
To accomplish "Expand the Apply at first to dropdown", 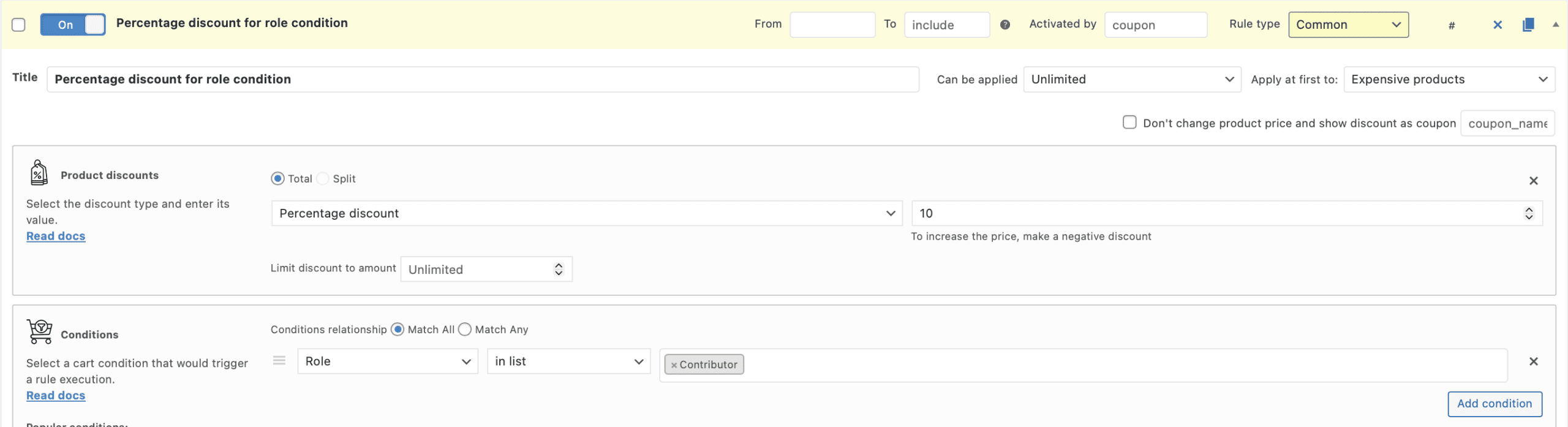I will [1449, 80].
